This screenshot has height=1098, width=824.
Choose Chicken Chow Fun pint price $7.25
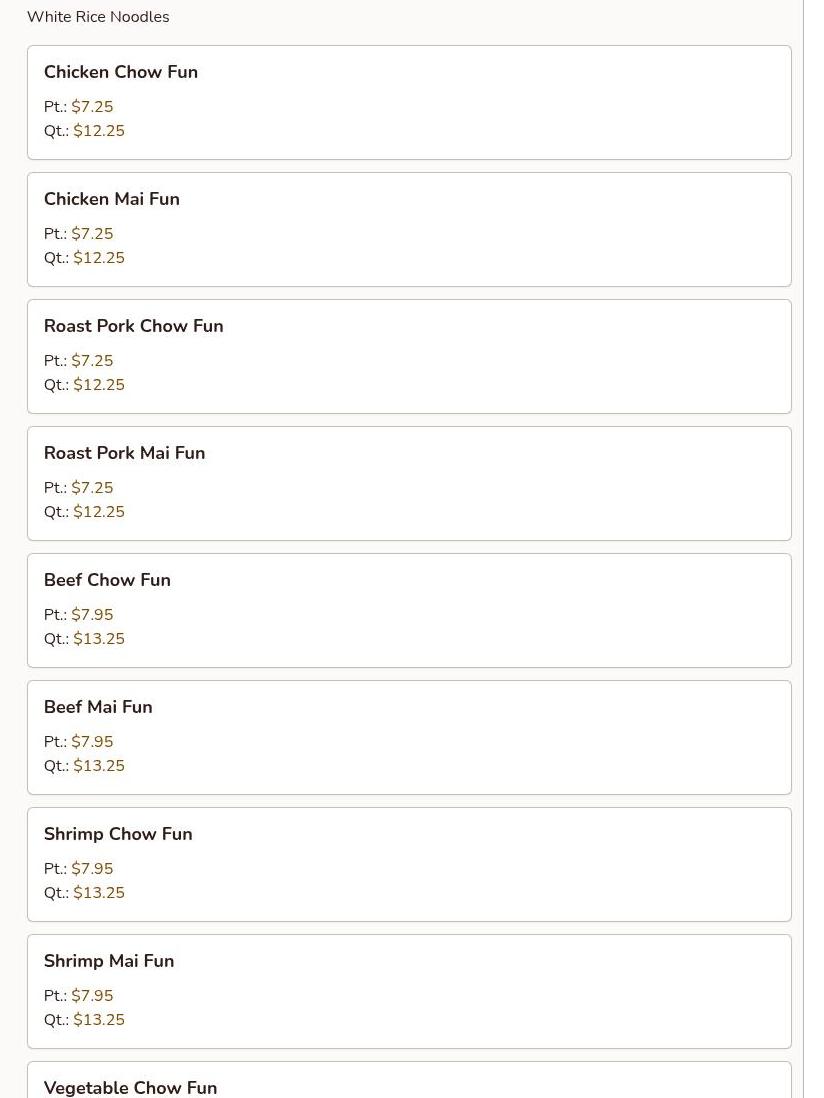pos(92,107)
